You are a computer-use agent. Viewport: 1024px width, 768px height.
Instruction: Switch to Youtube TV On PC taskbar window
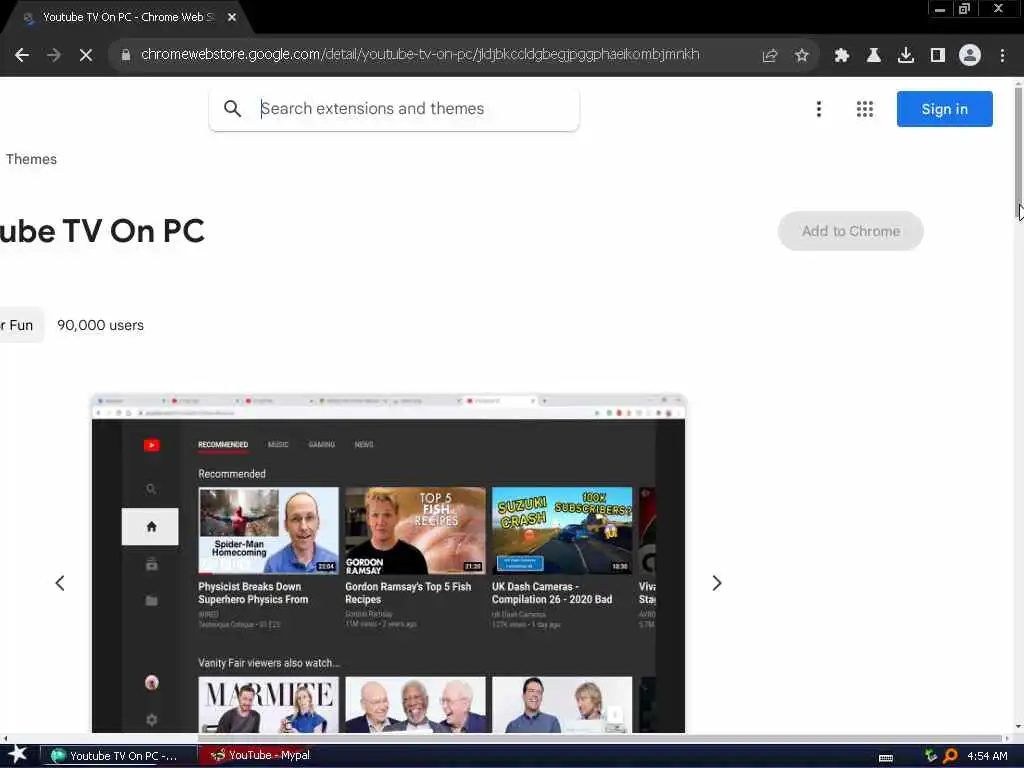point(119,756)
